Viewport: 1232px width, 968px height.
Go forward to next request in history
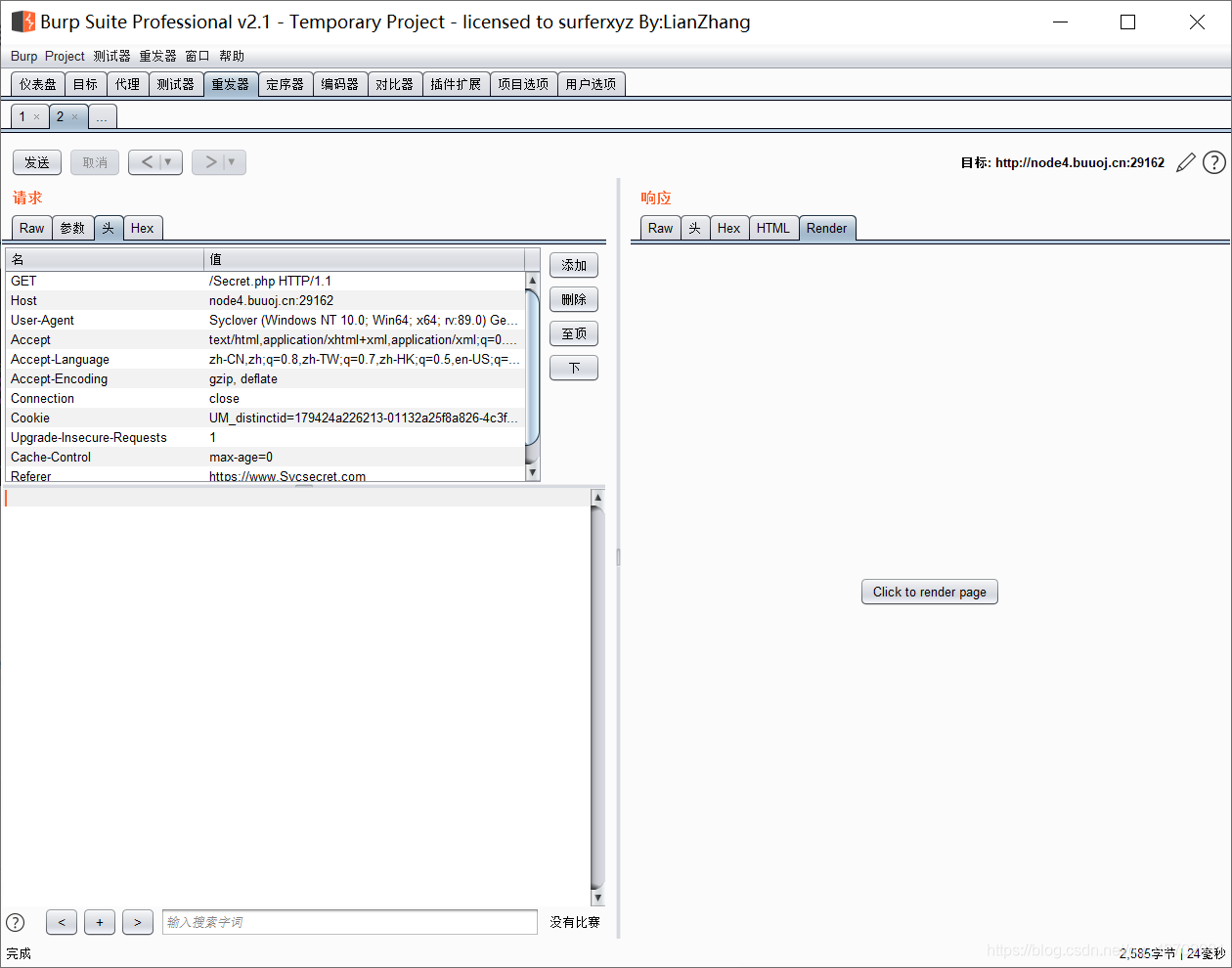pyautogui.click(x=209, y=162)
